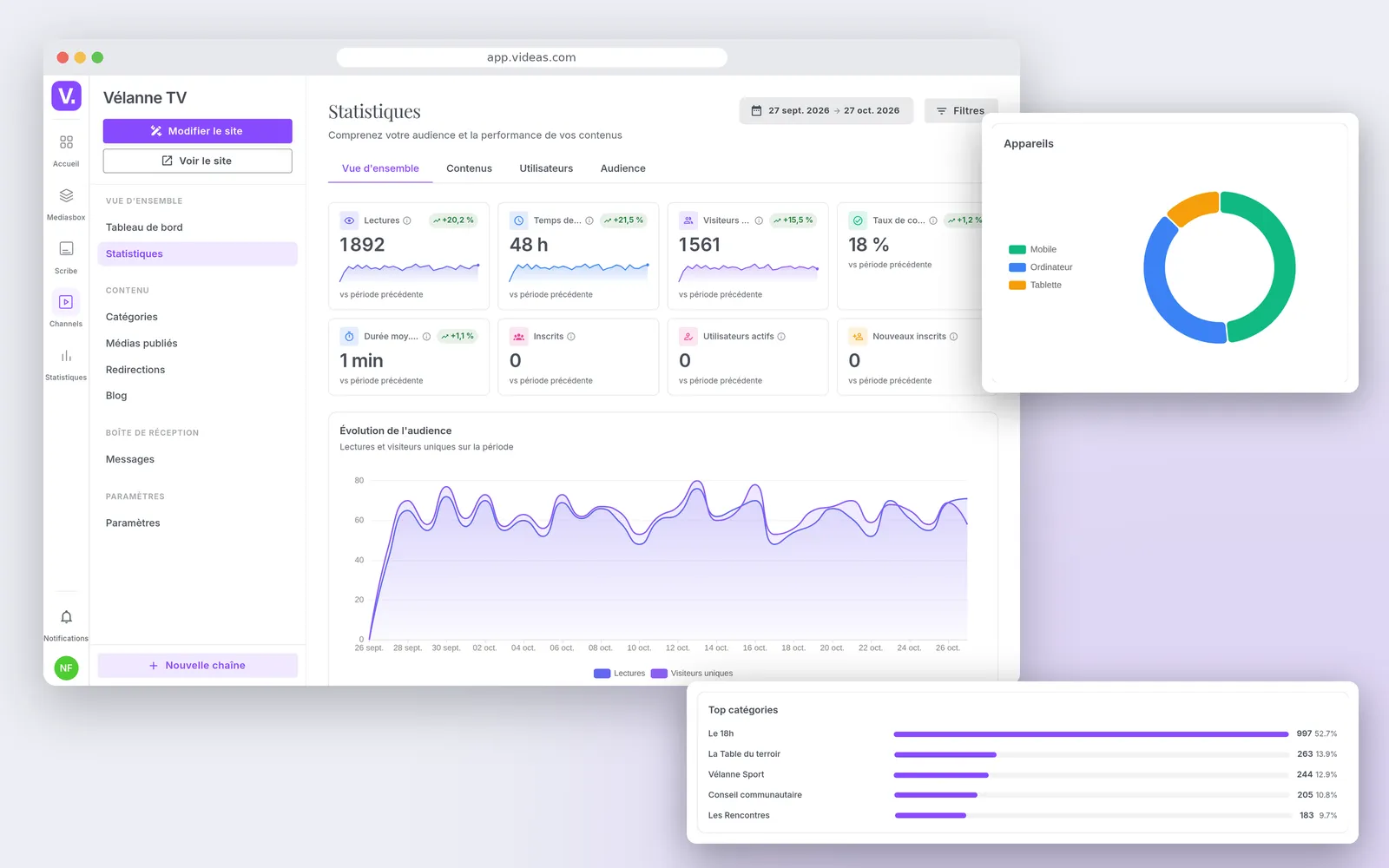Image resolution: width=1389 pixels, height=868 pixels.
Task: Open the date range picker 27 sept. 2026
Action: 826,111
